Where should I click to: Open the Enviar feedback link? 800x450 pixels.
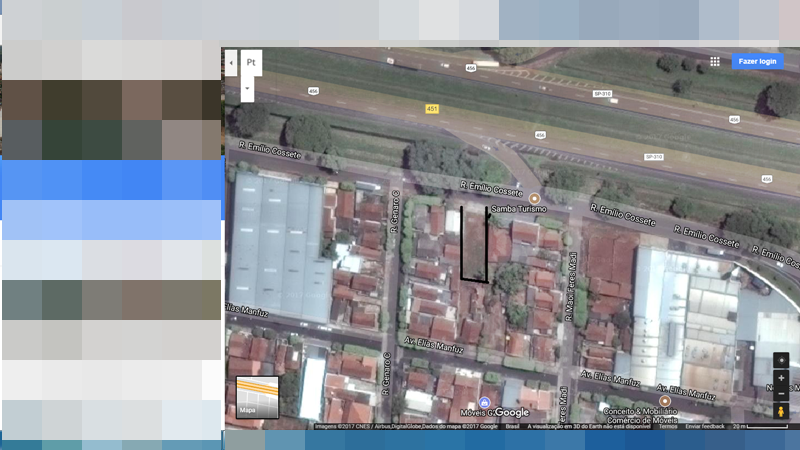(705, 426)
